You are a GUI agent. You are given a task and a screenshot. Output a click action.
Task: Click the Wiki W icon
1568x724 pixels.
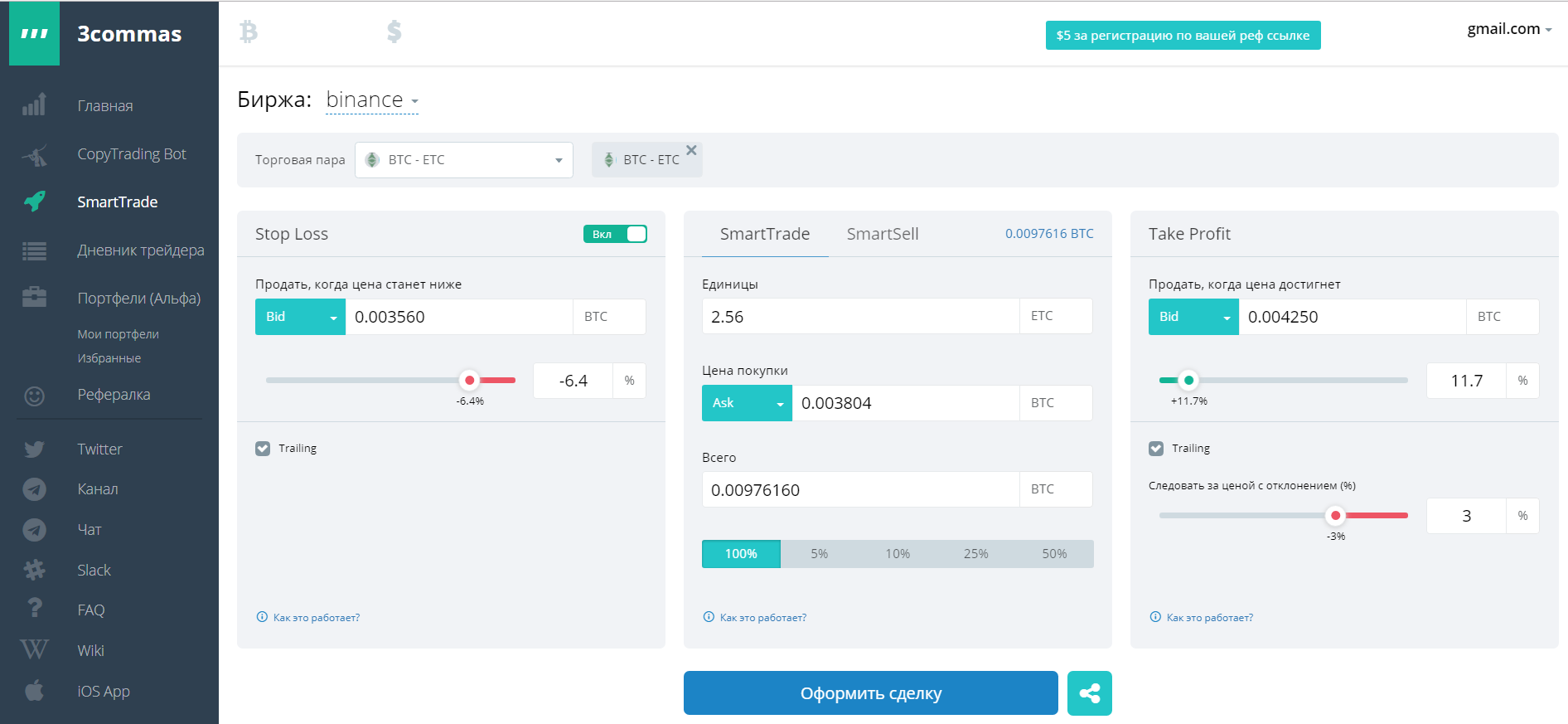[34, 649]
